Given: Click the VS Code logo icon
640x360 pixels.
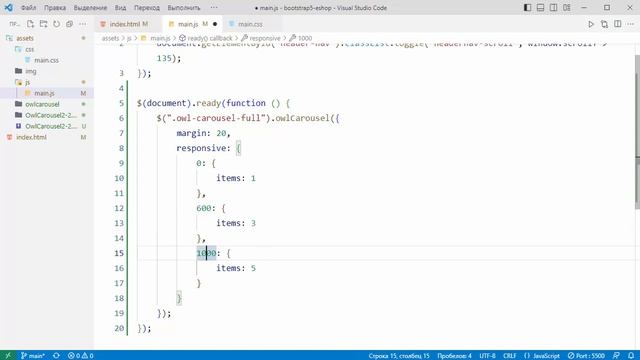Looking at the screenshot, I should tap(8, 7).
